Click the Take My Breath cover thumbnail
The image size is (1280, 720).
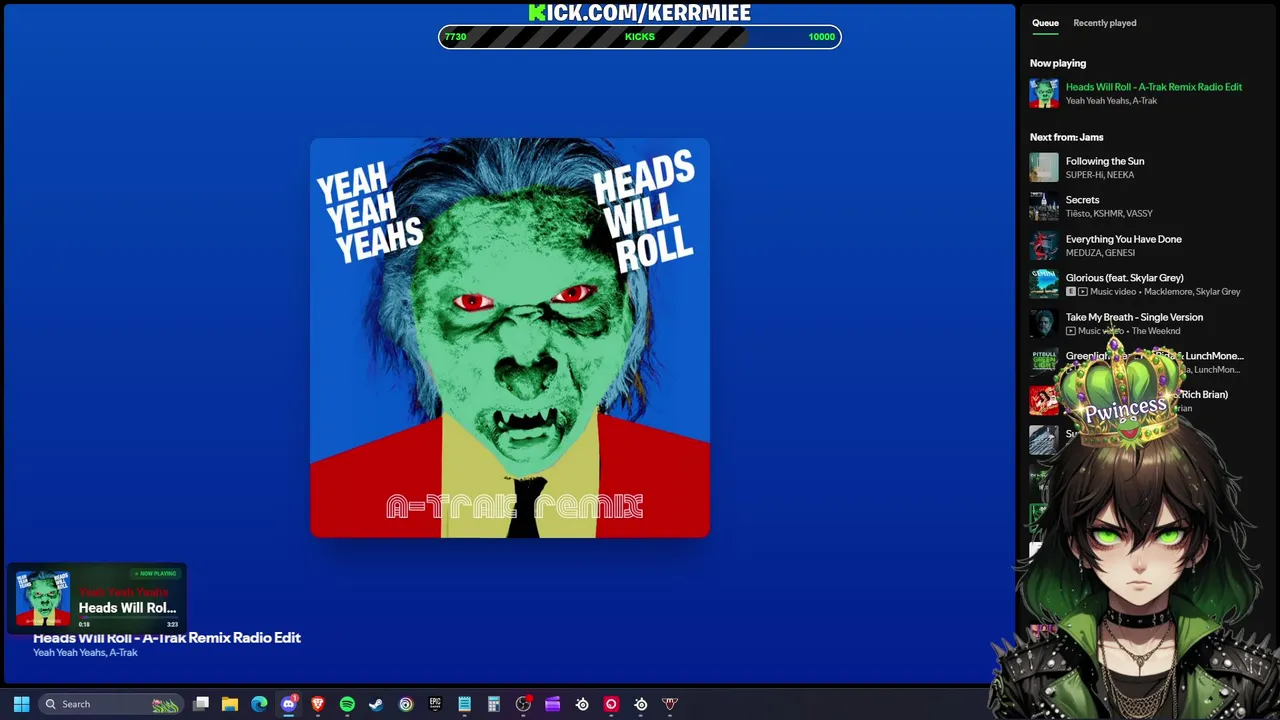[1044, 323]
